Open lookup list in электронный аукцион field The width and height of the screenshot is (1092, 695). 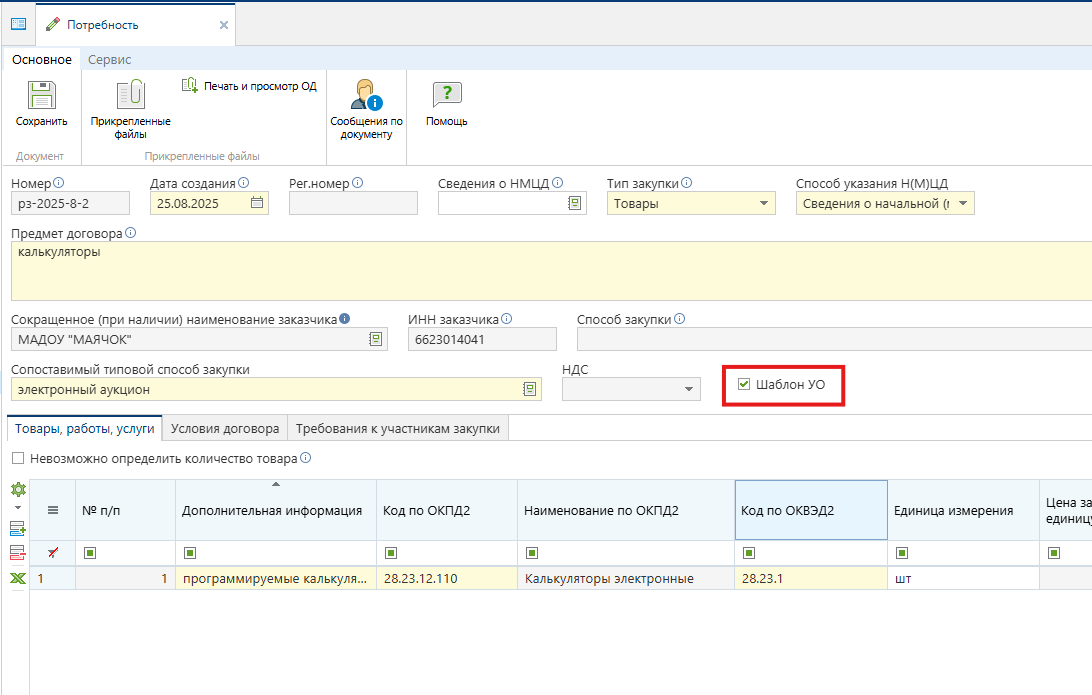tap(529, 389)
